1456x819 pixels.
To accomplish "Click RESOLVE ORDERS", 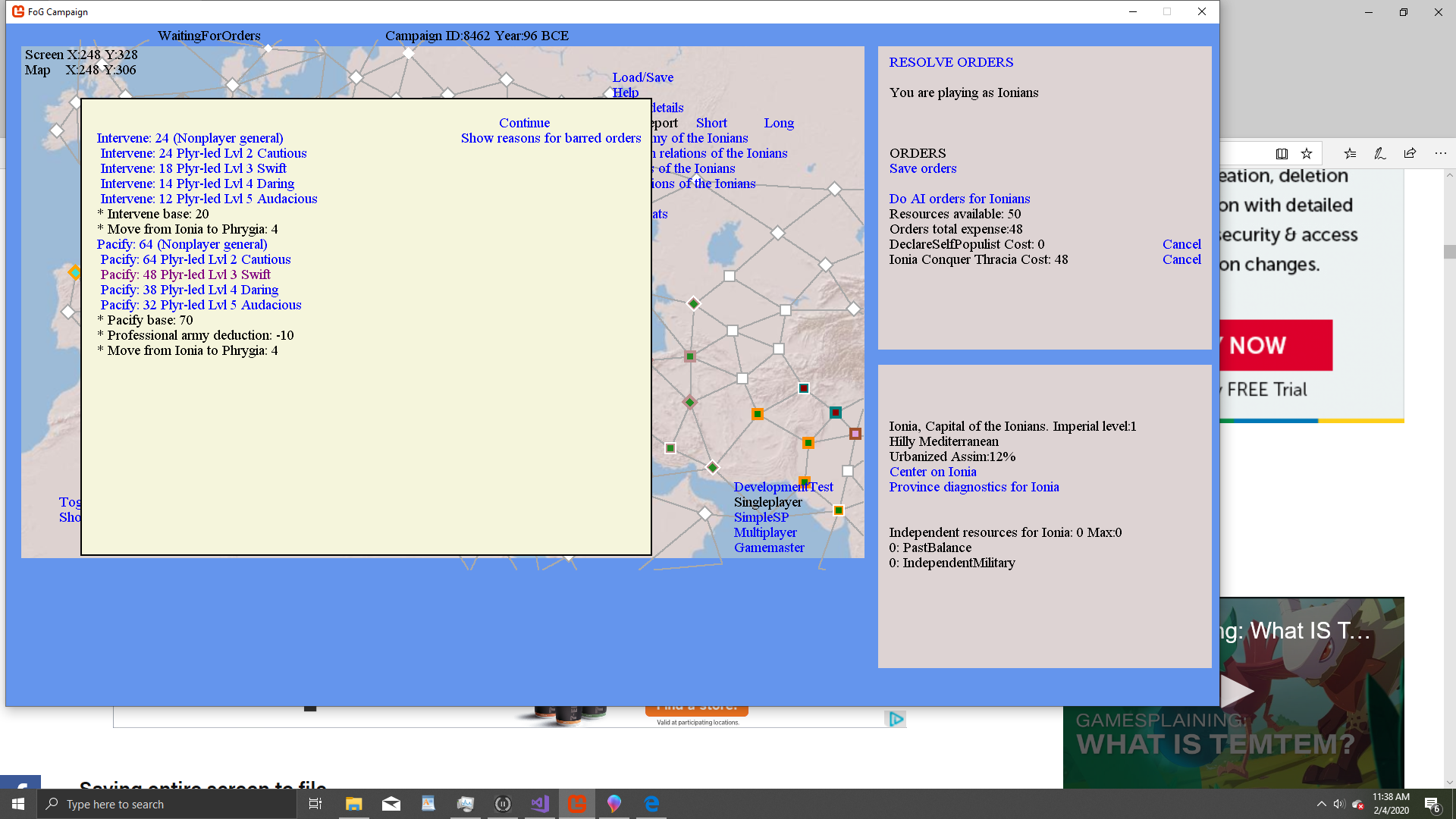I will [x=951, y=62].
